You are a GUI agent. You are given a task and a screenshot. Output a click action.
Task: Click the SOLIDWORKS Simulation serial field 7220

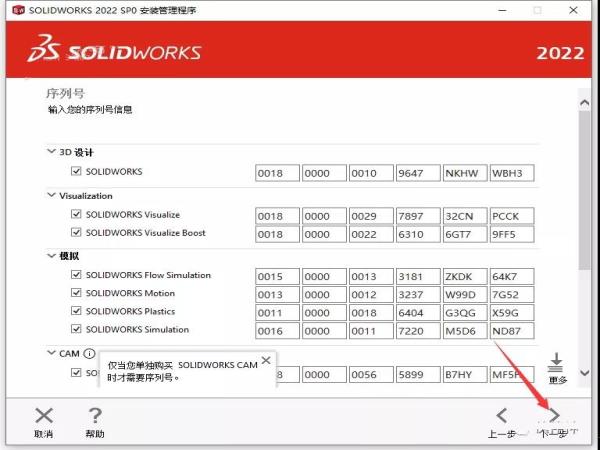417,331
